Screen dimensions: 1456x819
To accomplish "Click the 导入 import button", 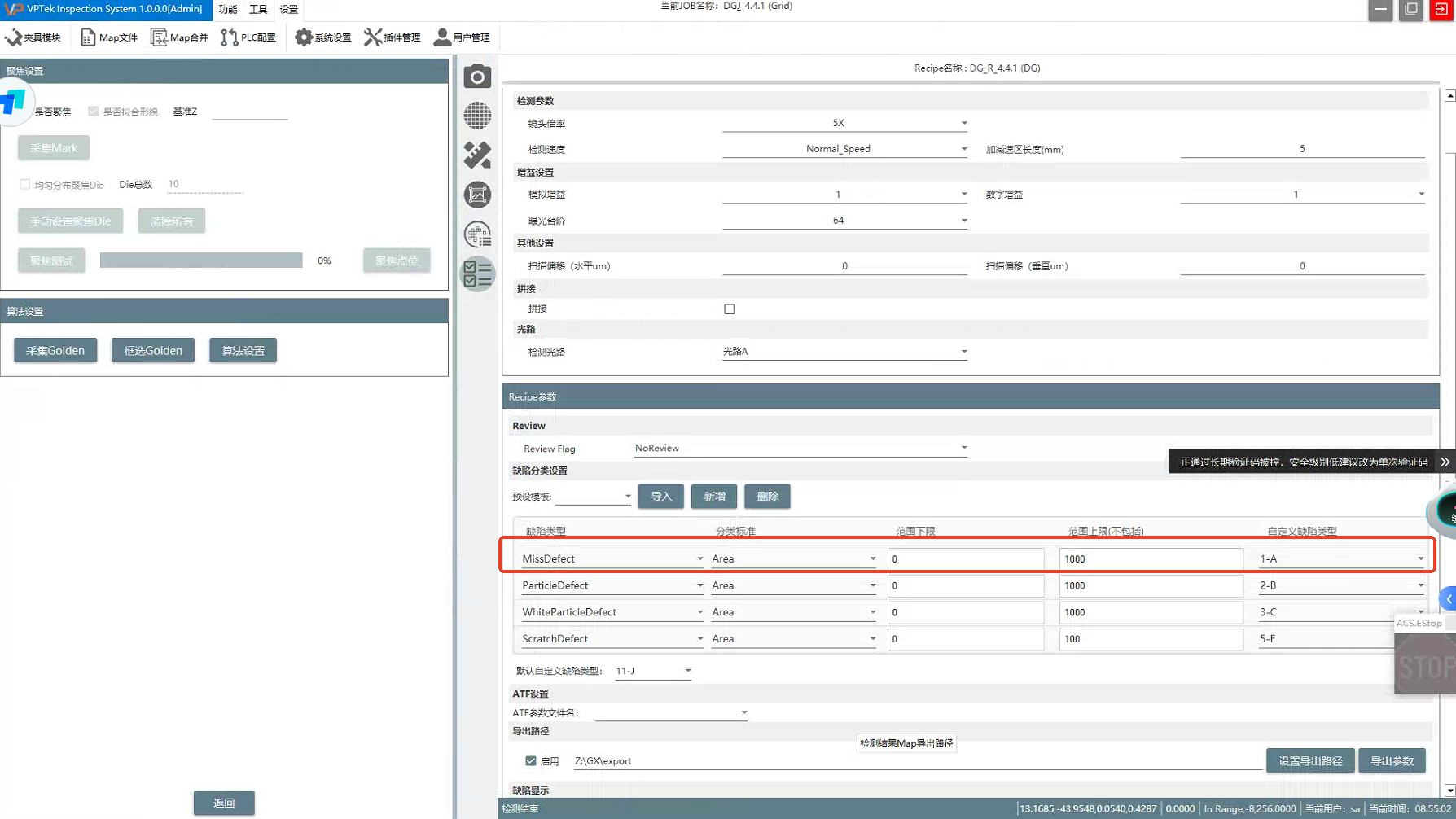I will tap(661, 497).
